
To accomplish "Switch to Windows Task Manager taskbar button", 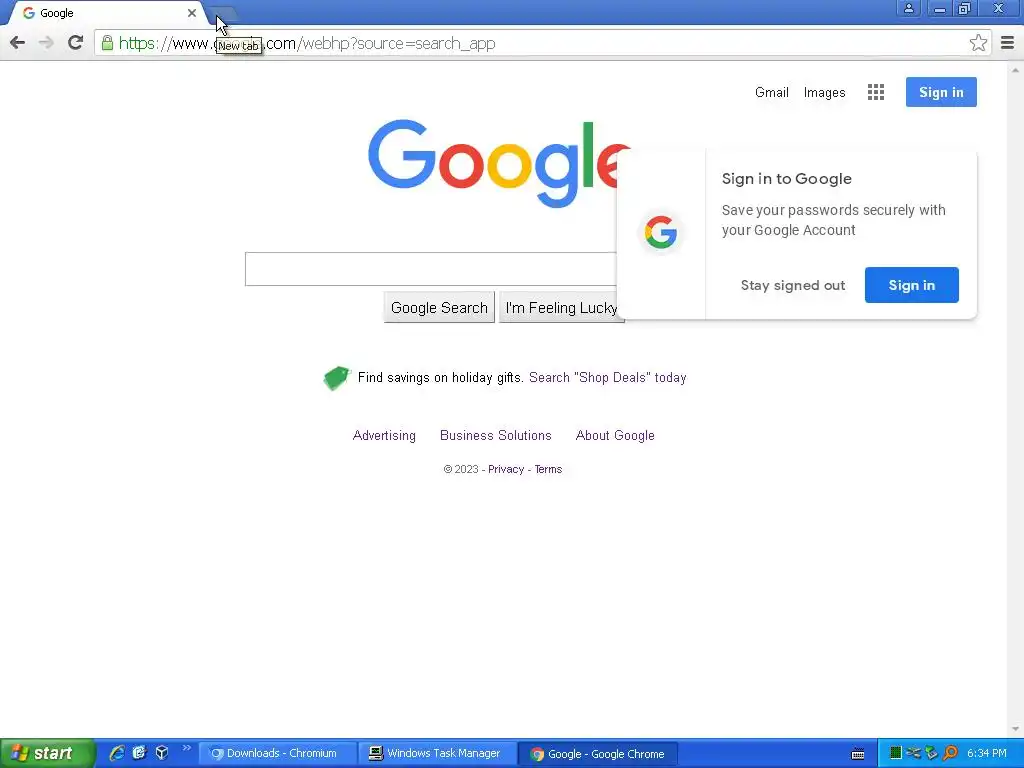I will click(437, 754).
